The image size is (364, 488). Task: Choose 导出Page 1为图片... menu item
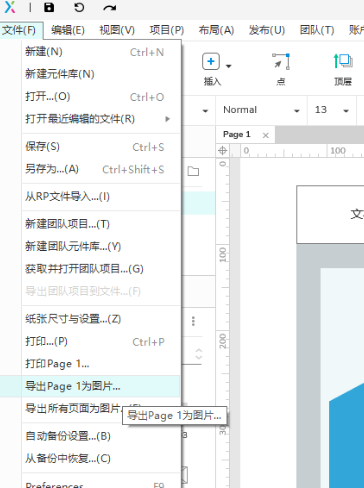[x=101, y=386]
